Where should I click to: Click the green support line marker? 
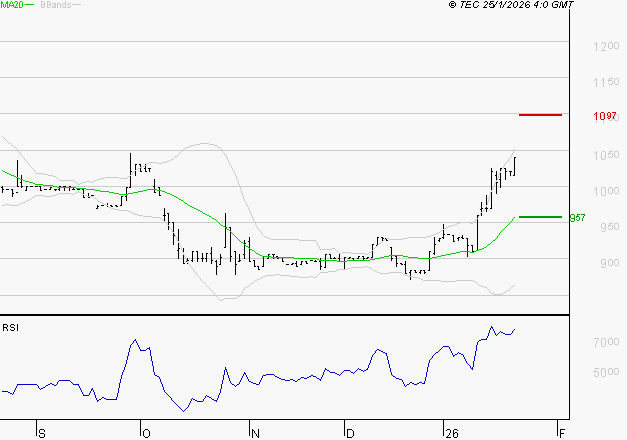(540, 217)
